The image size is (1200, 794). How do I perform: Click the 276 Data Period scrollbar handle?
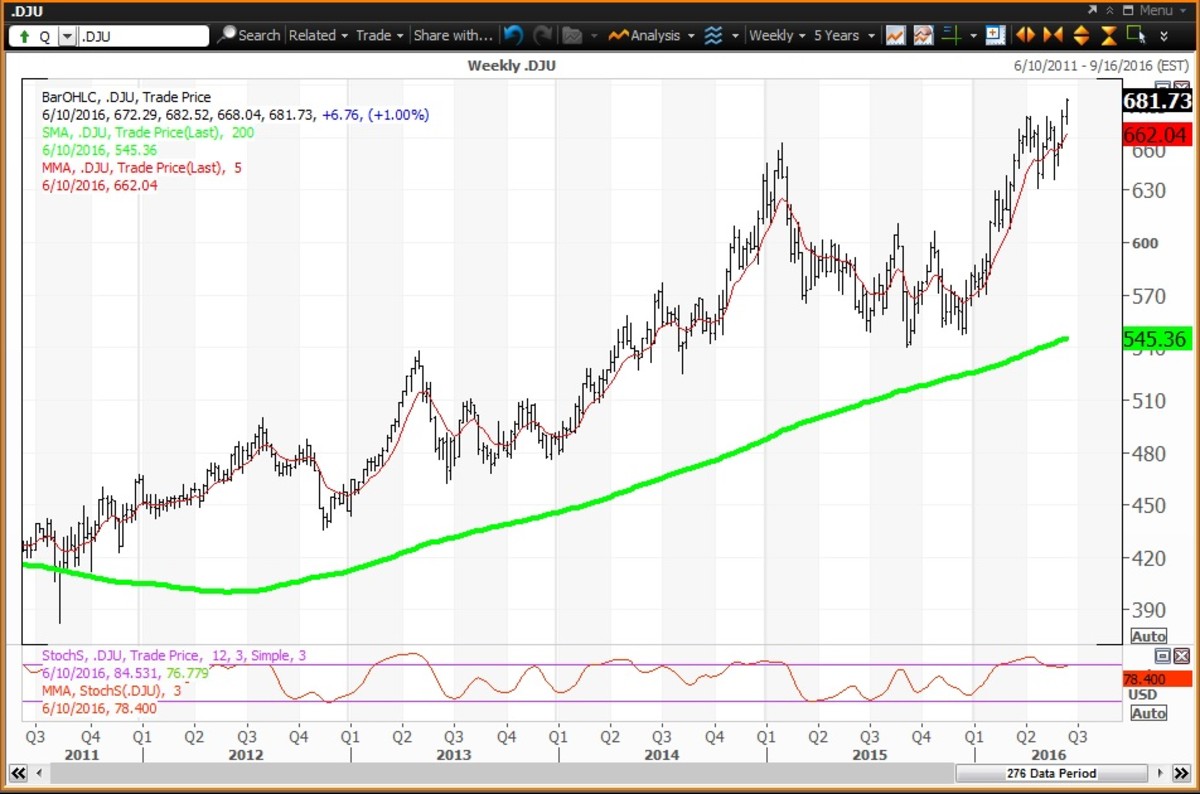click(x=1050, y=773)
